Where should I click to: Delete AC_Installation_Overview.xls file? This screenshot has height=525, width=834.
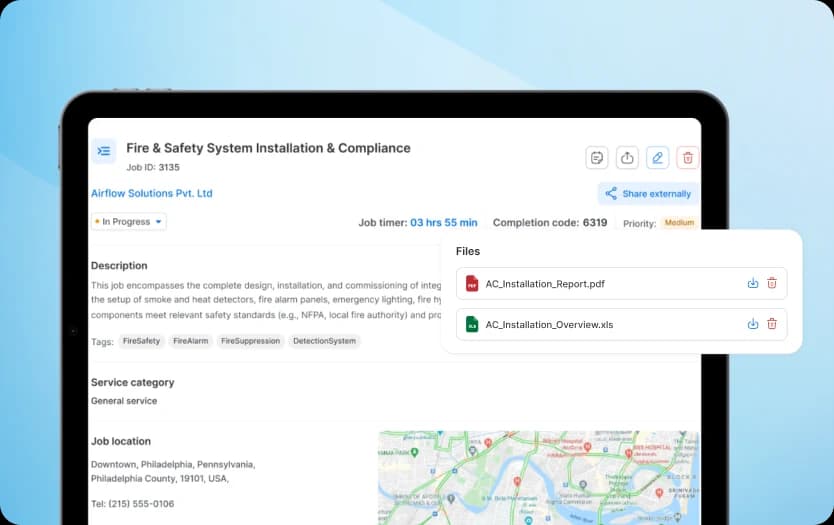[772, 324]
